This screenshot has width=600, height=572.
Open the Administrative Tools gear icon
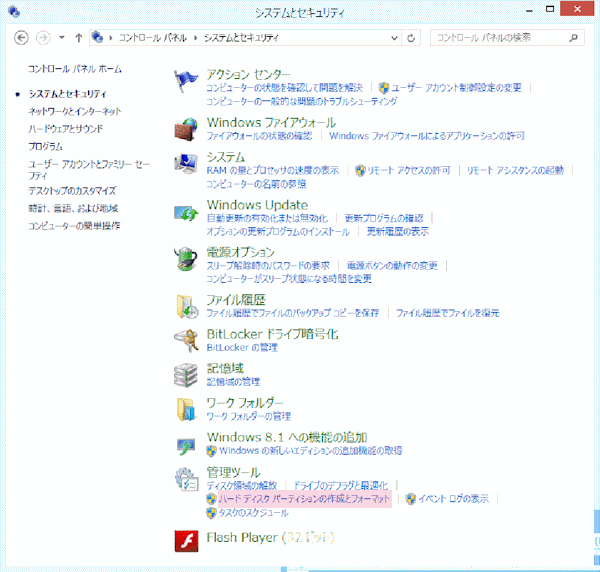tap(186, 479)
